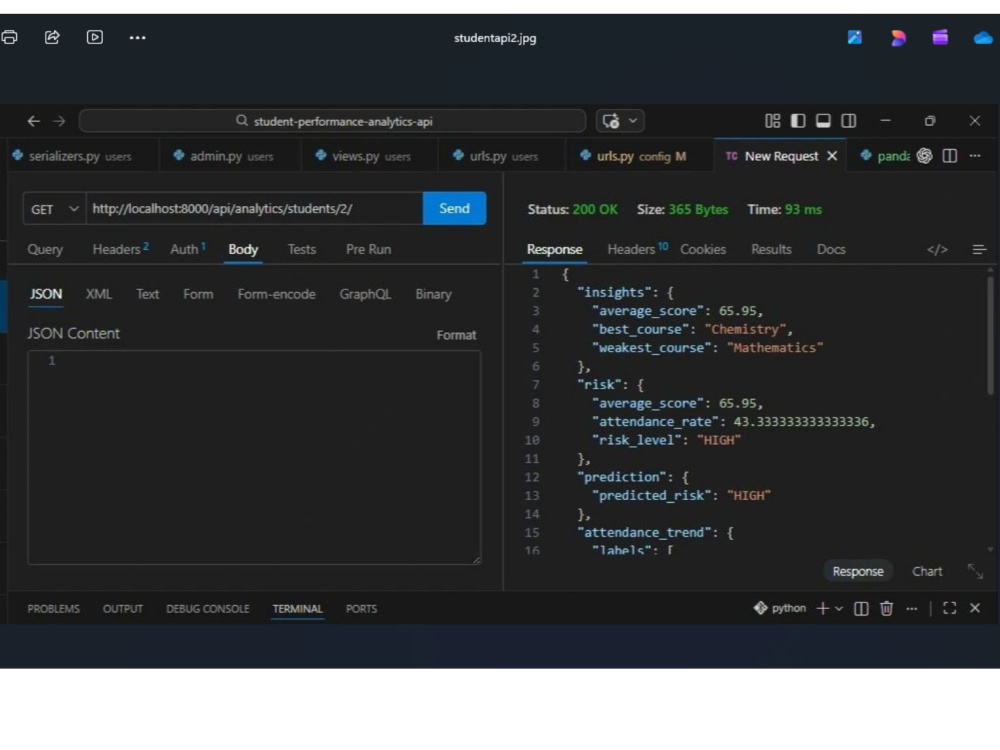
Task: Toggle the bottom panel visibility
Action: point(823,121)
